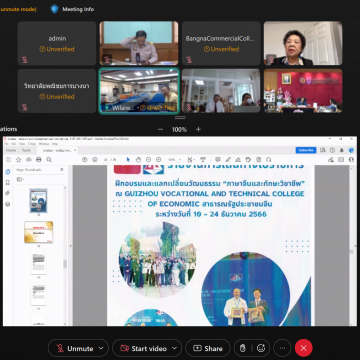The height and width of the screenshot is (360, 360).
Task: Click the search magnifier in Acrobat toolbar
Action: coord(49,160)
